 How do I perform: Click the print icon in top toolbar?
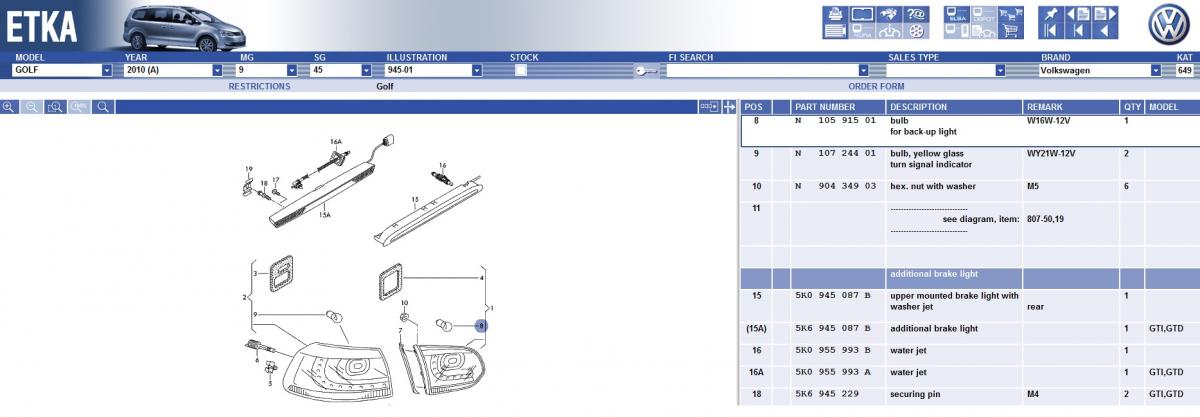pyautogui.click(x=836, y=14)
